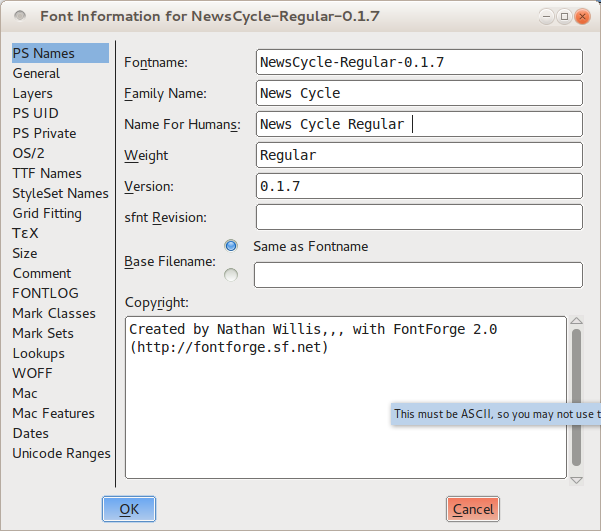
Task: Focus the Family Name input field
Action: pyautogui.click(x=419, y=93)
